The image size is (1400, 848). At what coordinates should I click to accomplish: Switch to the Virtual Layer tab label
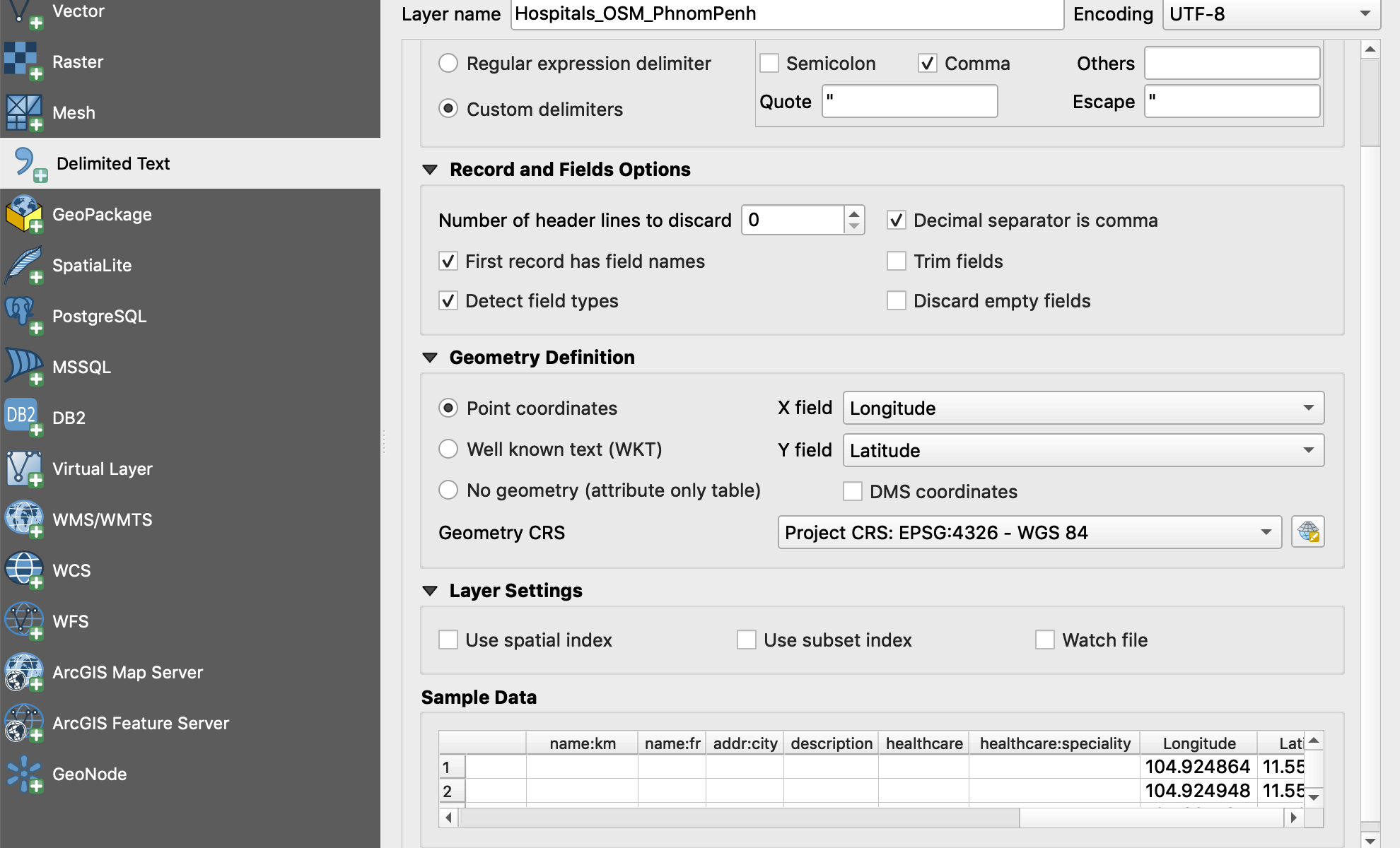[103, 469]
